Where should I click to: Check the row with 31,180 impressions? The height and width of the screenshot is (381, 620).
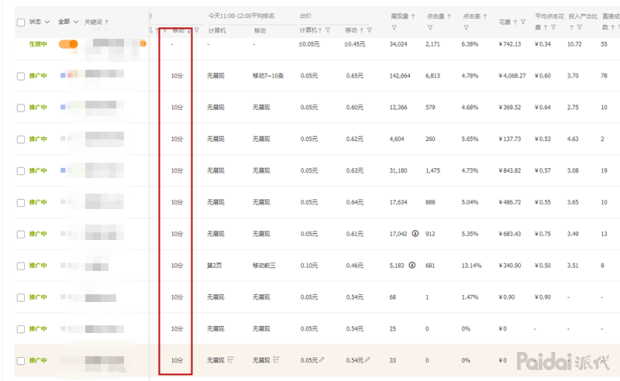(21, 171)
